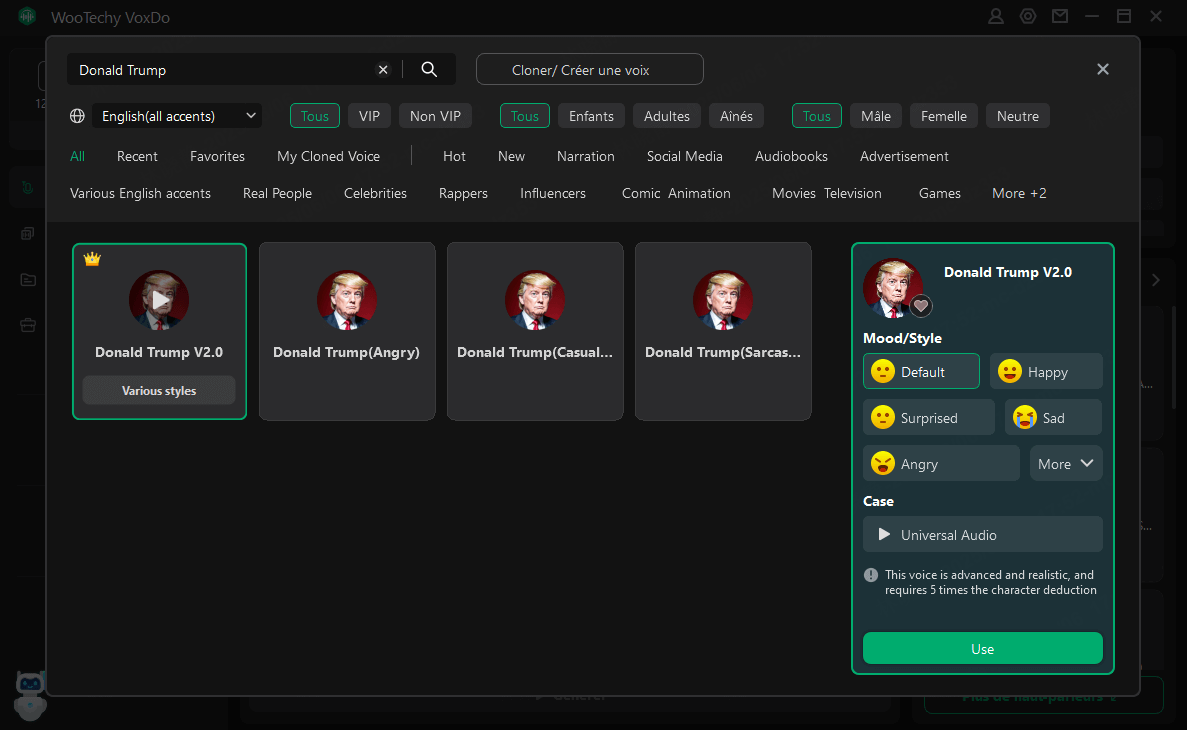Open the folder icon in left sidebar
The width and height of the screenshot is (1187, 730).
(x=28, y=279)
